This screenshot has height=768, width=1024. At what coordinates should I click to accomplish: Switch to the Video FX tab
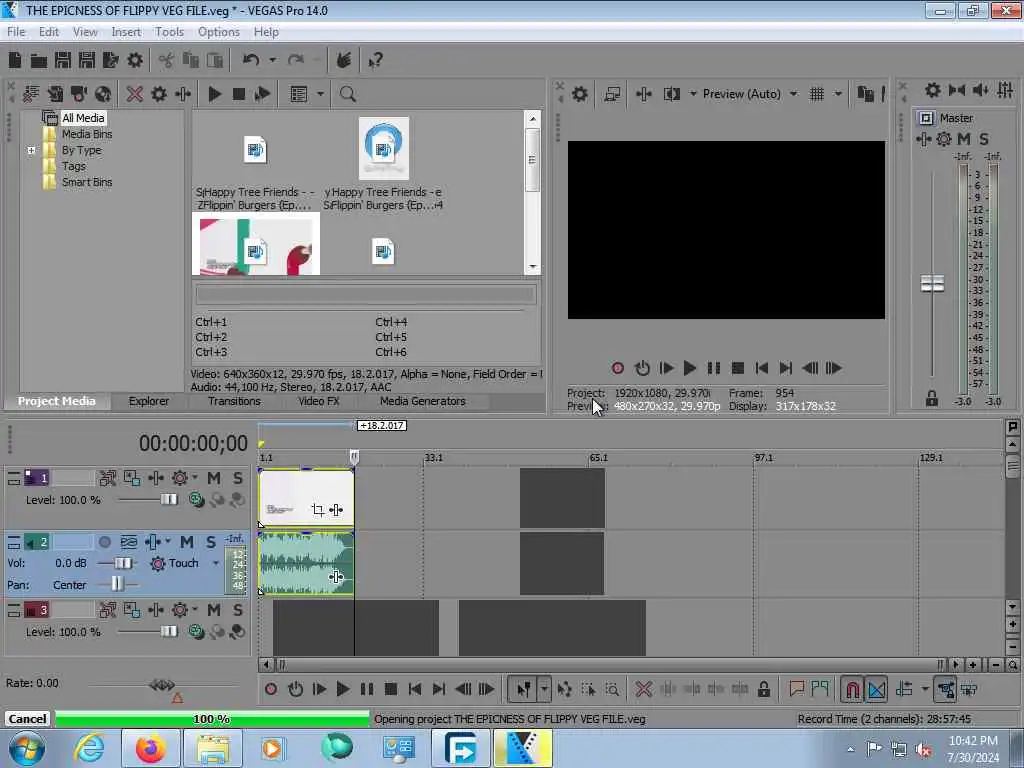[x=319, y=401]
